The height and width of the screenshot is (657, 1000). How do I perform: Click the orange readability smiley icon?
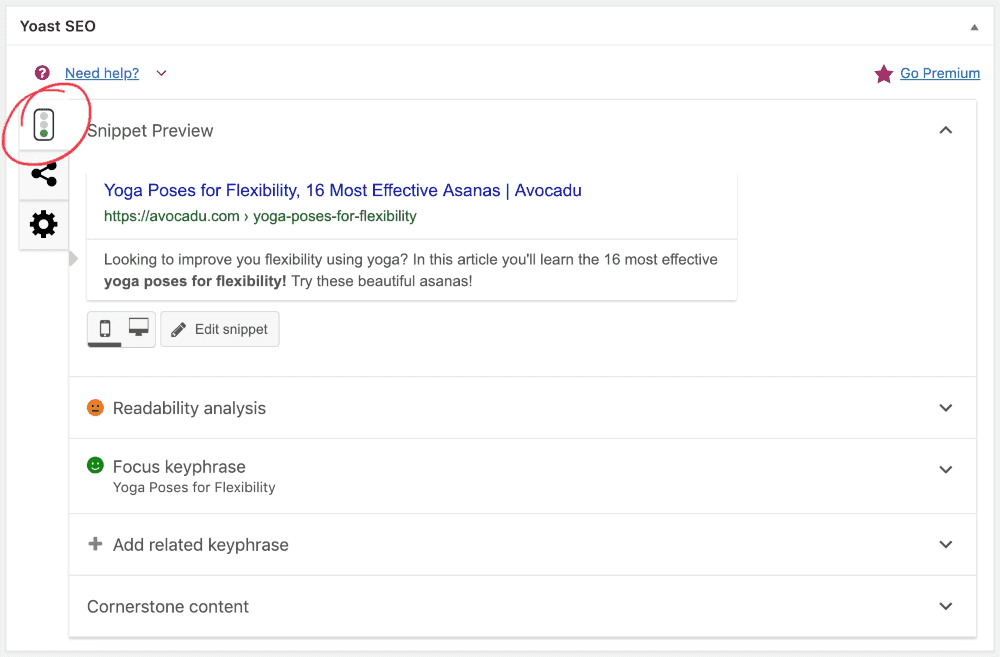coord(95,408)
